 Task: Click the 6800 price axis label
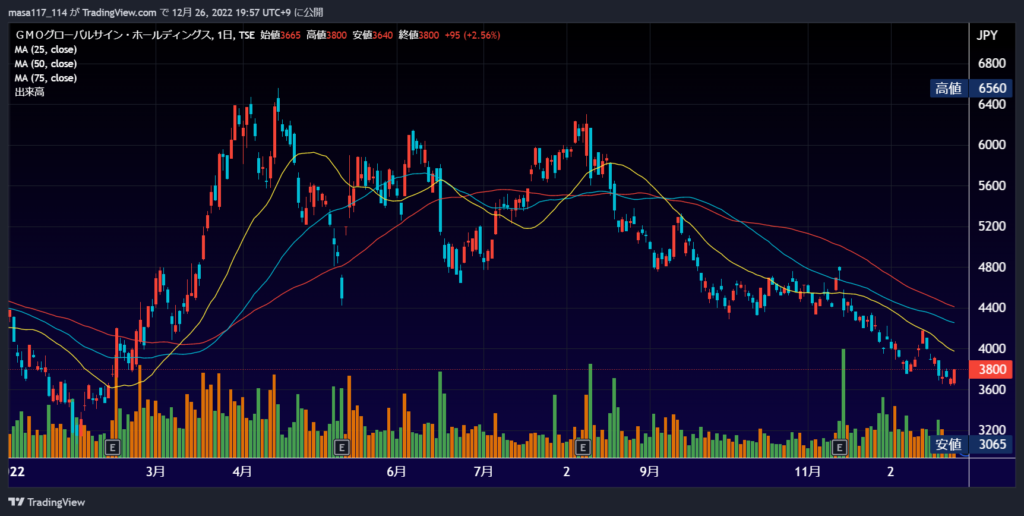pyautogui.click(x=991, y=63)
